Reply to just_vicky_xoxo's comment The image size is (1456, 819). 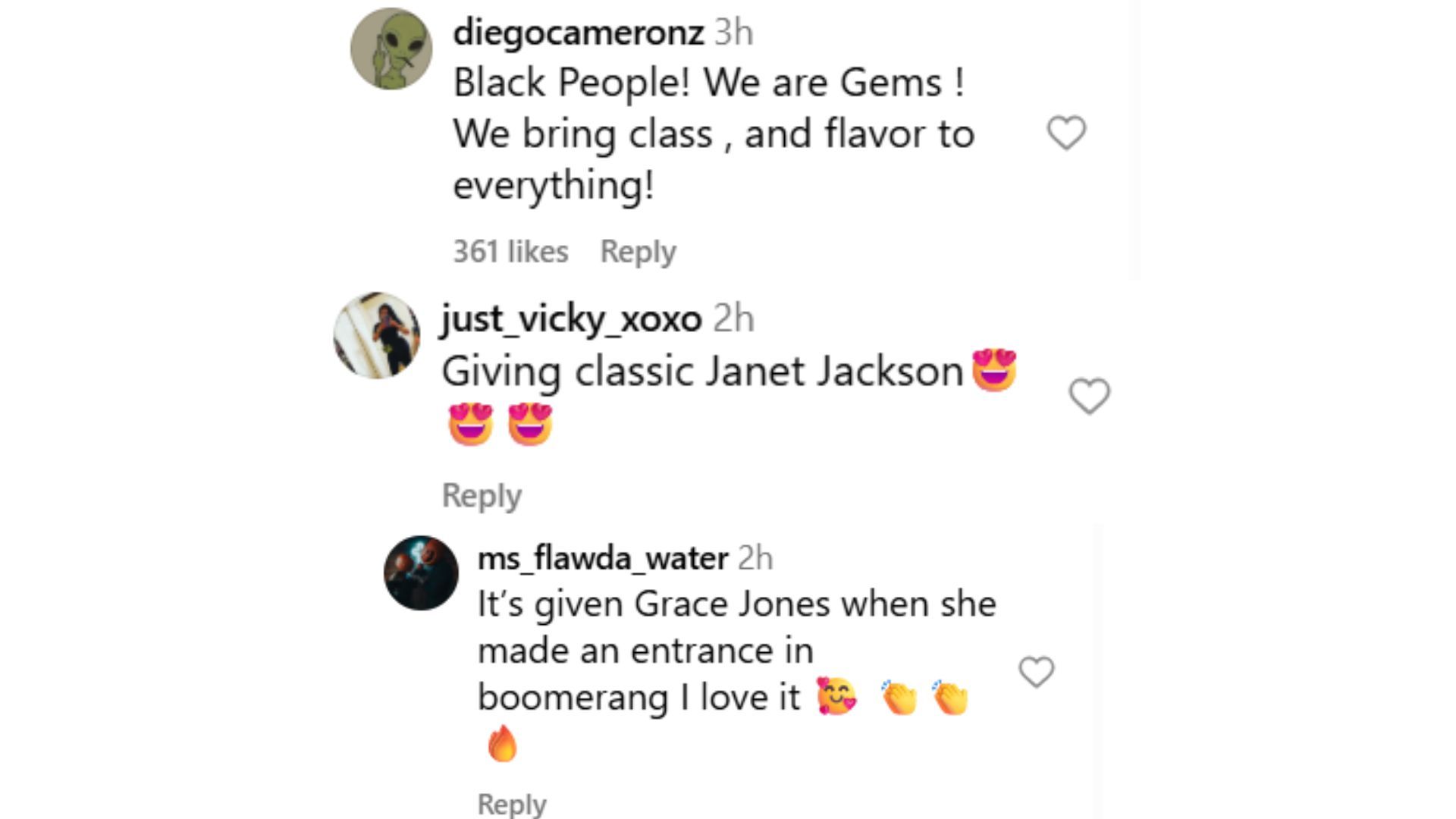(x=482, y=496)
